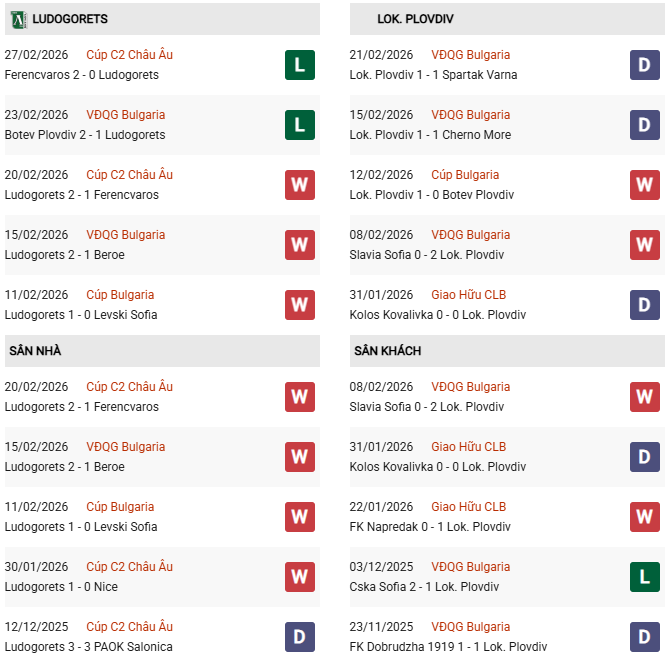
Task: Click the Ludogorets team logo icon
Action: click(x=18, y=19)
